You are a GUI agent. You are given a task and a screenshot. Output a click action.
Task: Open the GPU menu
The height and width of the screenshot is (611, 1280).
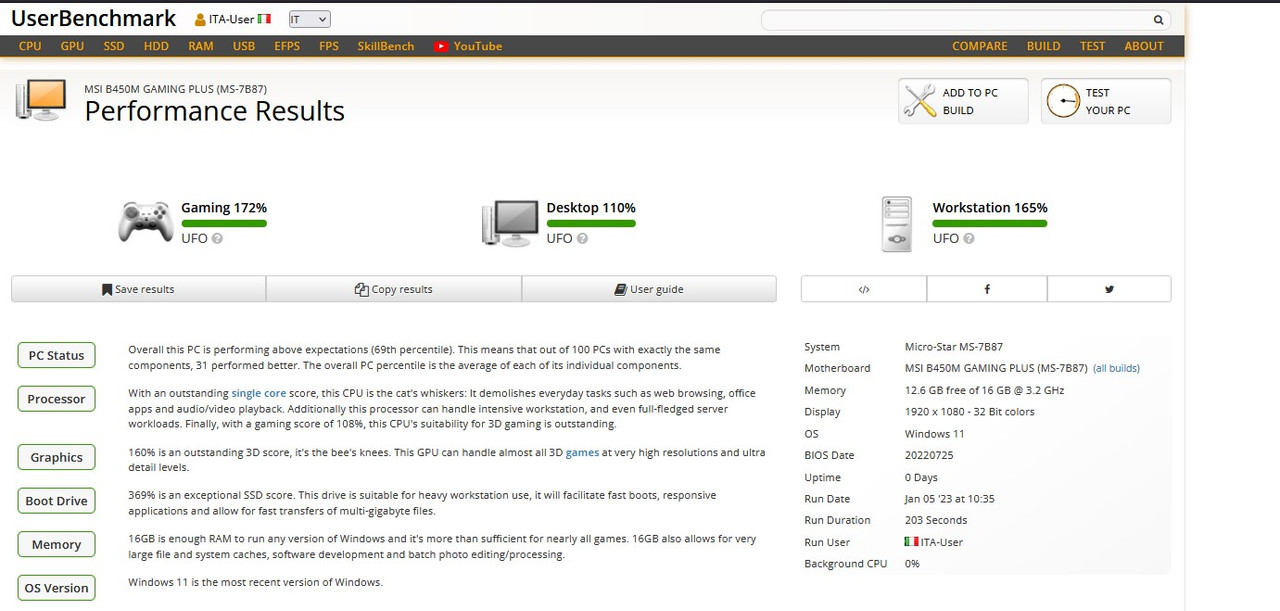(72, 46)
